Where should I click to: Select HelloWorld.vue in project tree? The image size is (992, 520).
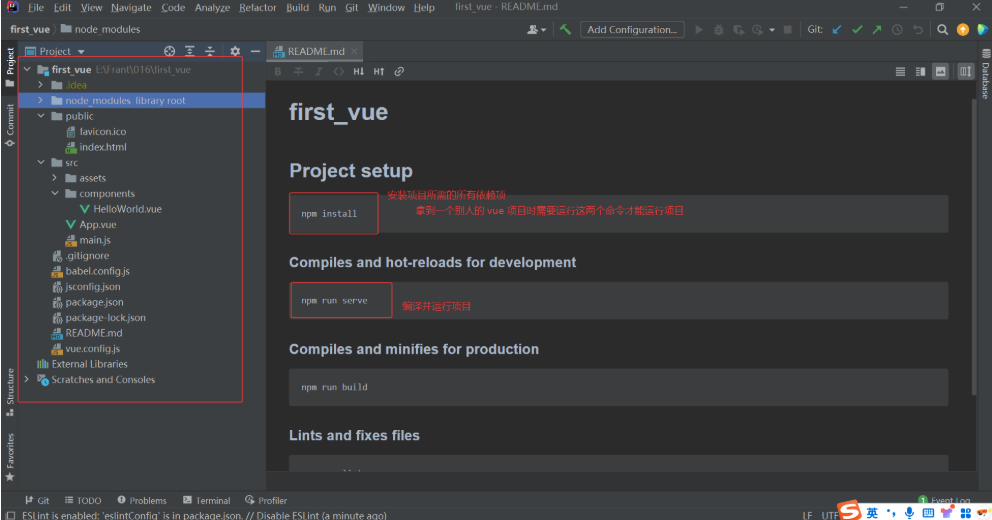[120, 209]
